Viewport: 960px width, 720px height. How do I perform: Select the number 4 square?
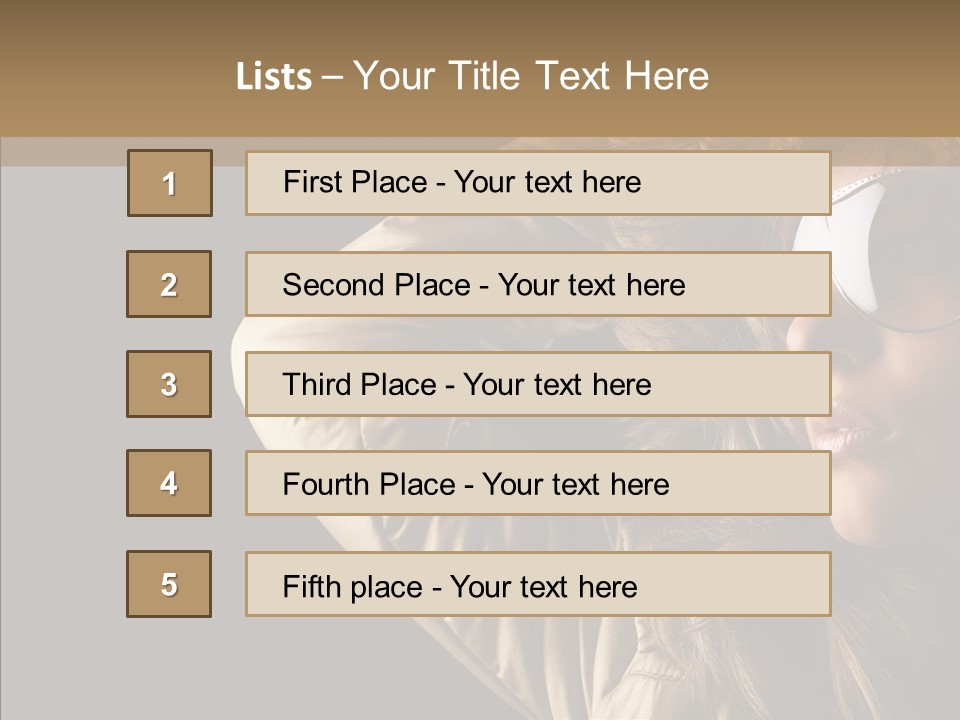169,483
